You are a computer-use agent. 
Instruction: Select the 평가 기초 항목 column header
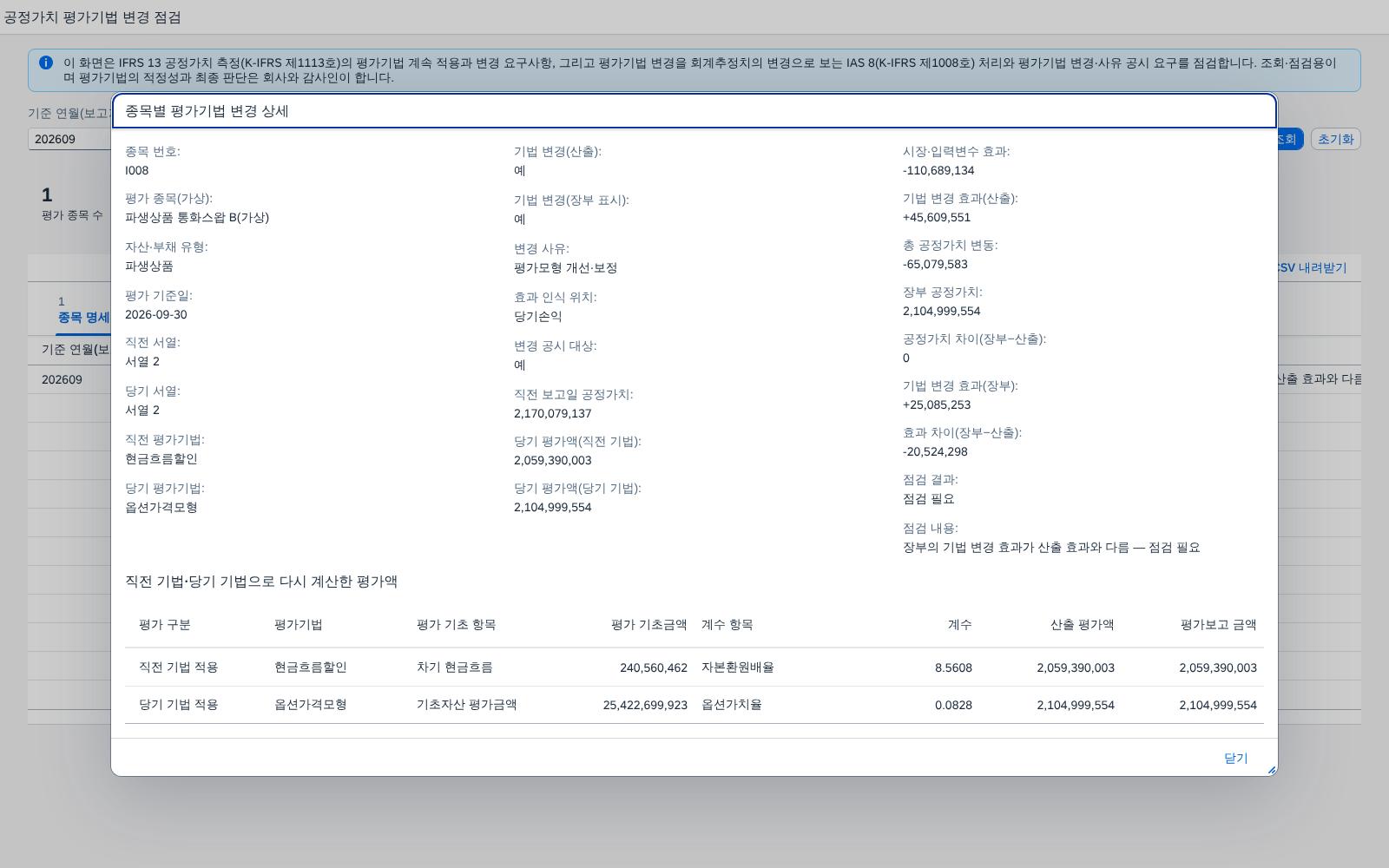(x=457, y=624)
